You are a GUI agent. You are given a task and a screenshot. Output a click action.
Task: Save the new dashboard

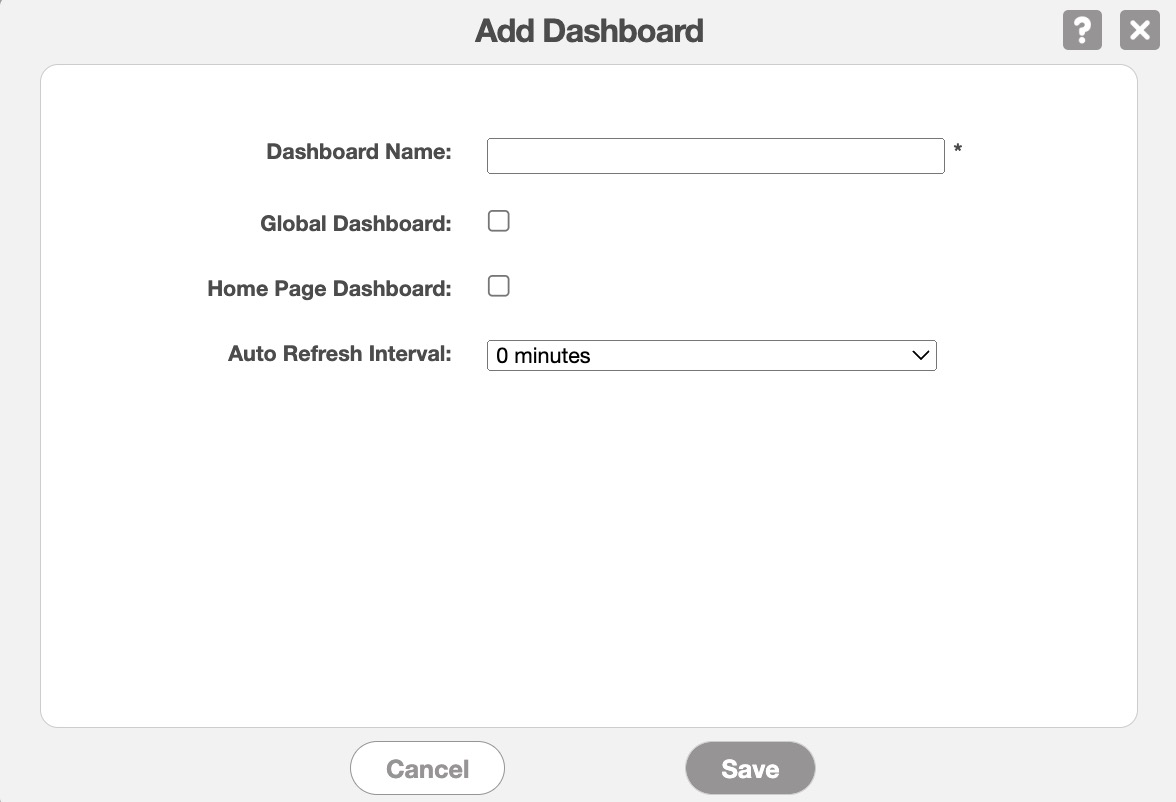[750, 768]
